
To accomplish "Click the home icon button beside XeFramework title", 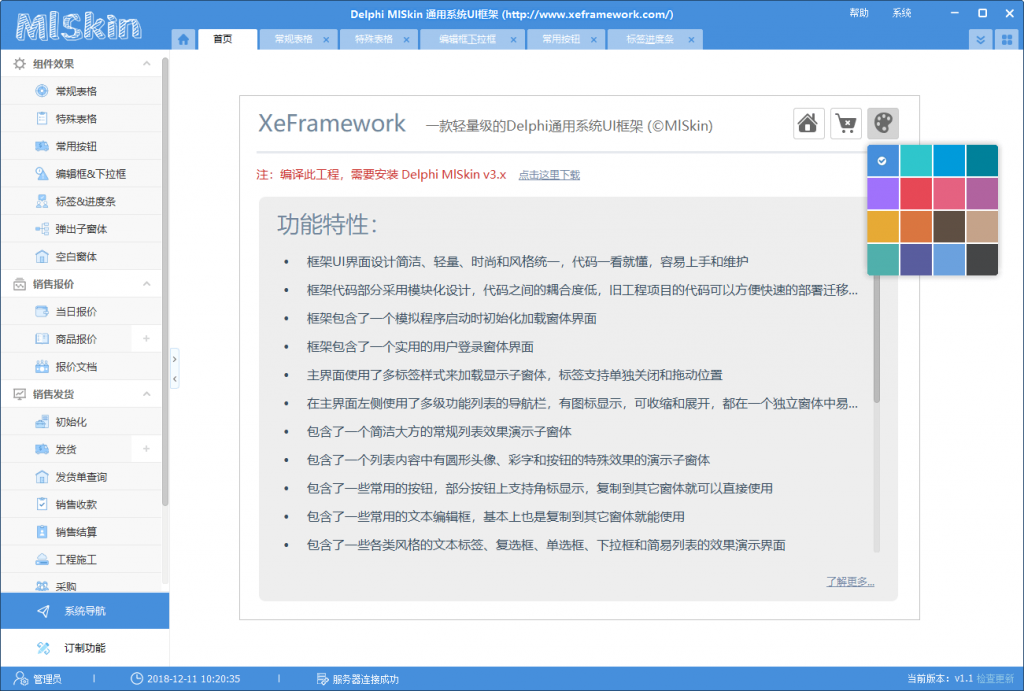I will pyautogui.click(x=808, y=123).
